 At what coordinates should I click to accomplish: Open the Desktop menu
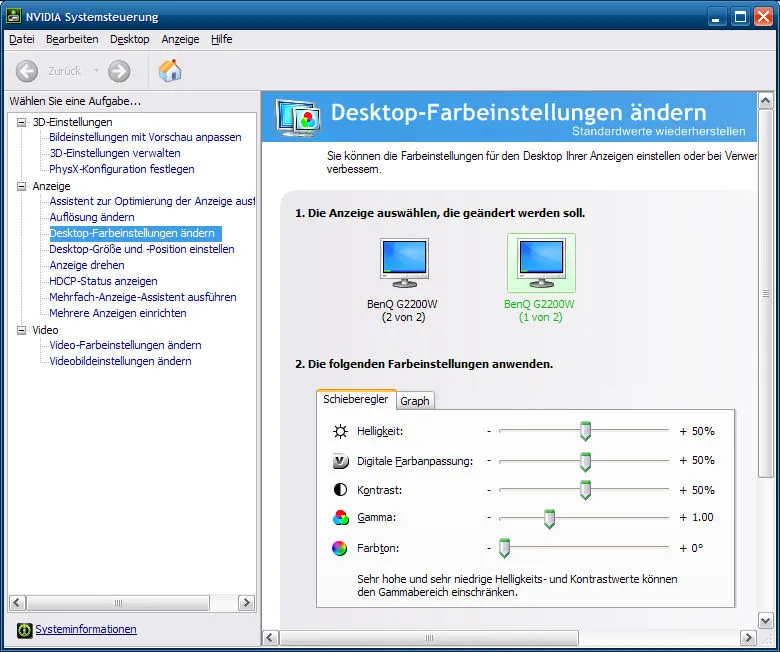pyautogui.click(x=129, y=39)
